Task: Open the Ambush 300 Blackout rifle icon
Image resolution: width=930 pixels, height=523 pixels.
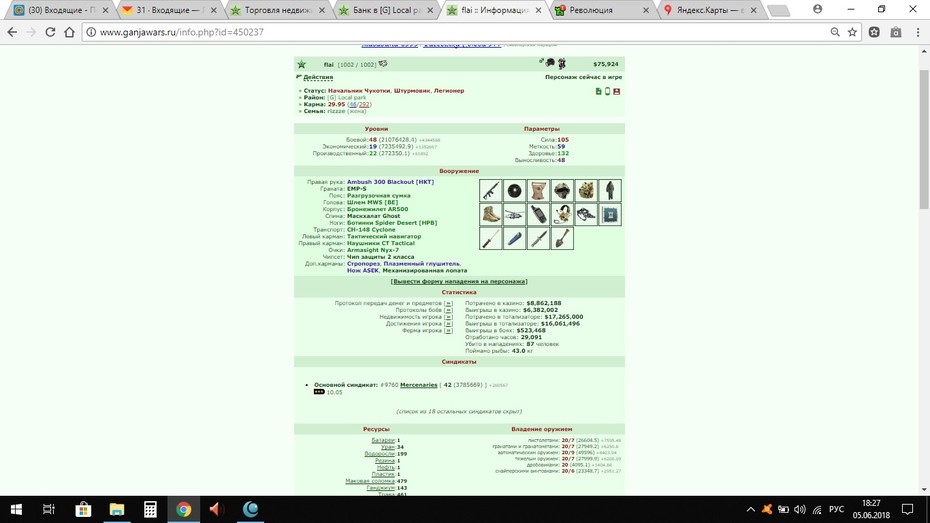Action: (x=491, y=191)
